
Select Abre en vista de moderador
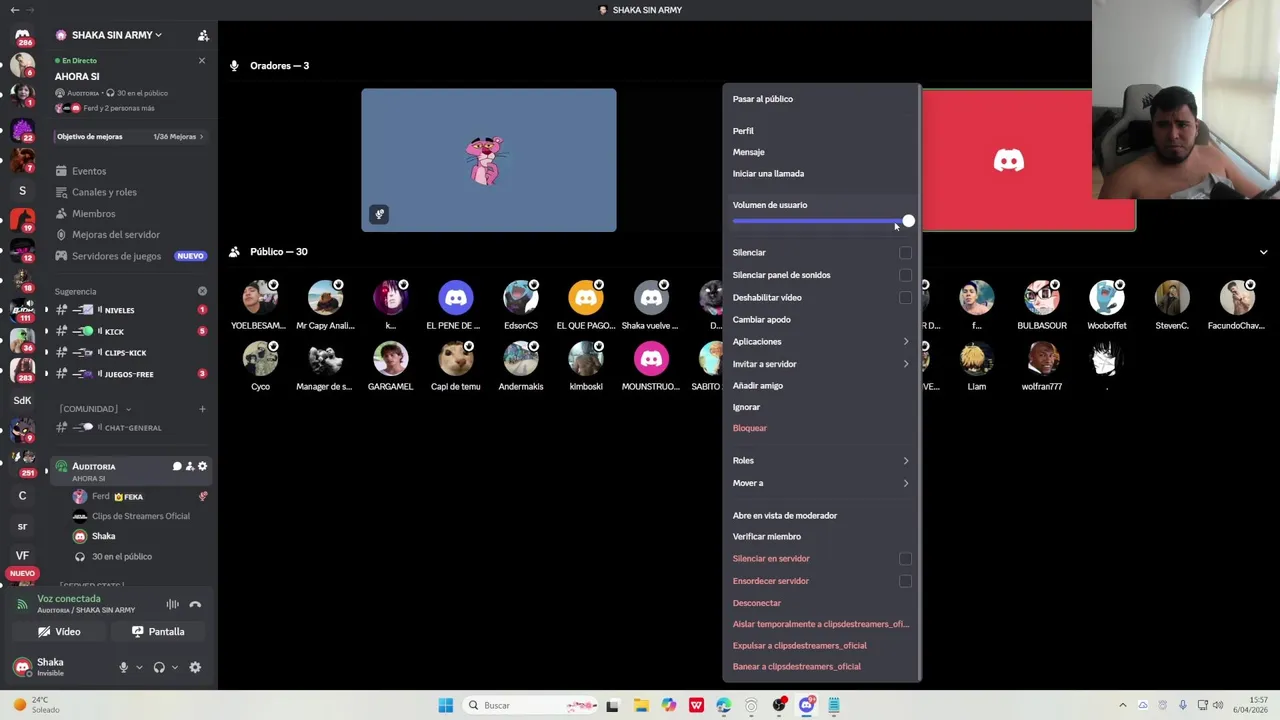tap(785, 515)
